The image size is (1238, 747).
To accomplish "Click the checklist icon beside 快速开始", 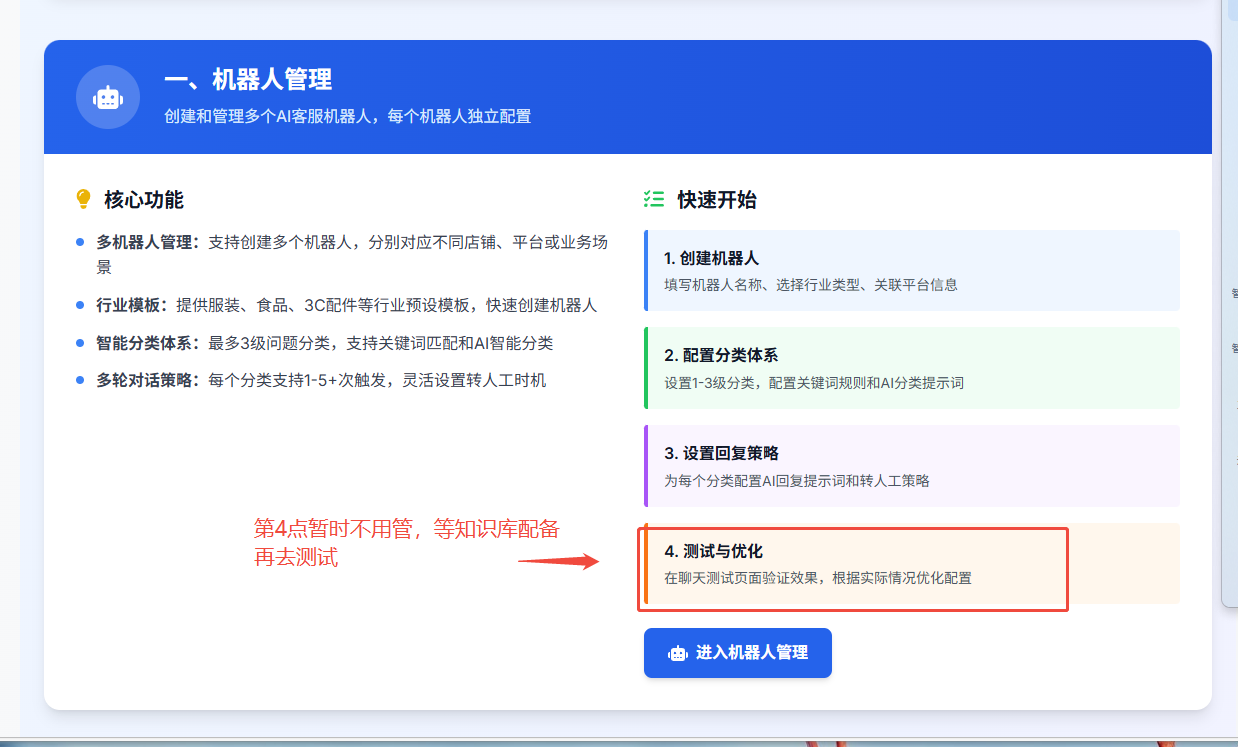I will click(654, 200).
